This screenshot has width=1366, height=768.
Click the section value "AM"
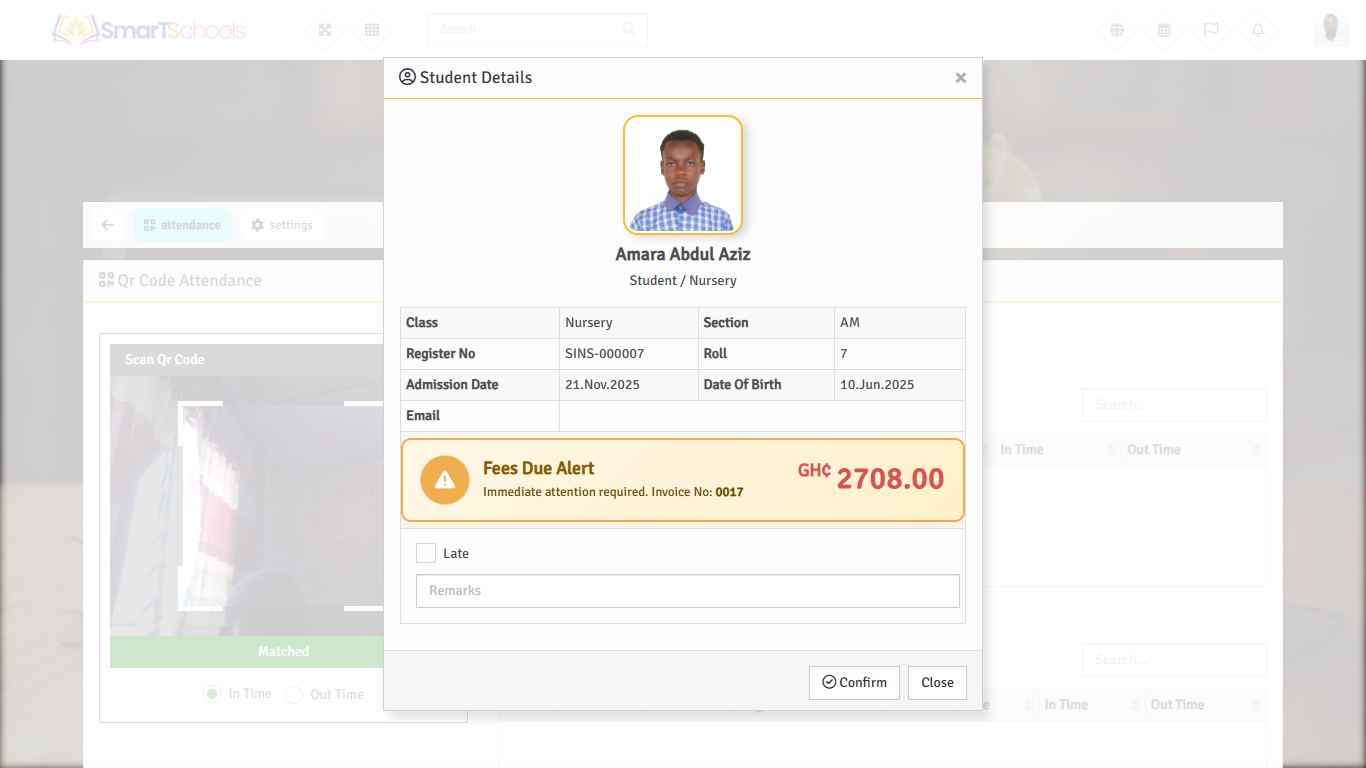(x=850, y=323)
